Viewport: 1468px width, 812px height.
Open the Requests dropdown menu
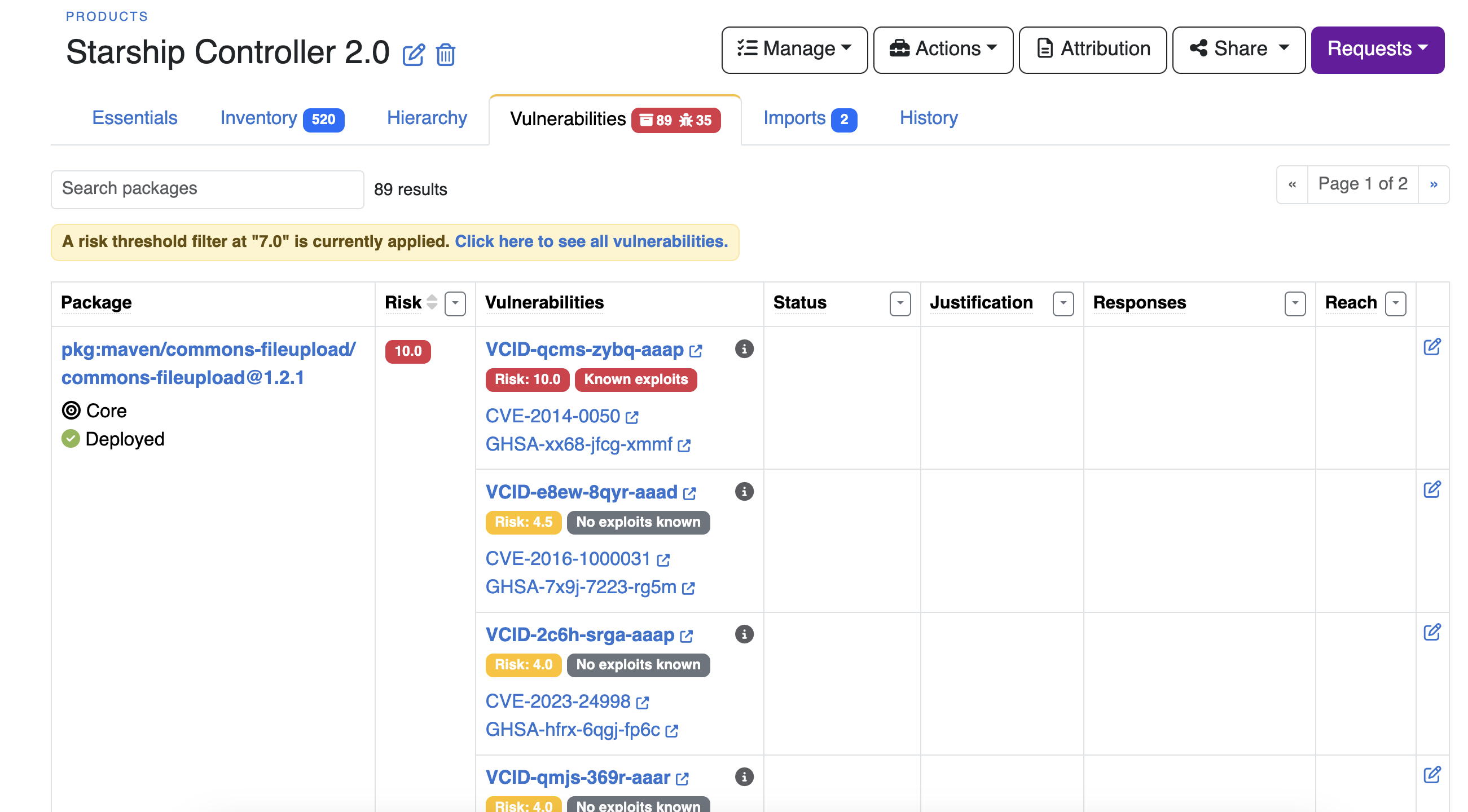1377,50
